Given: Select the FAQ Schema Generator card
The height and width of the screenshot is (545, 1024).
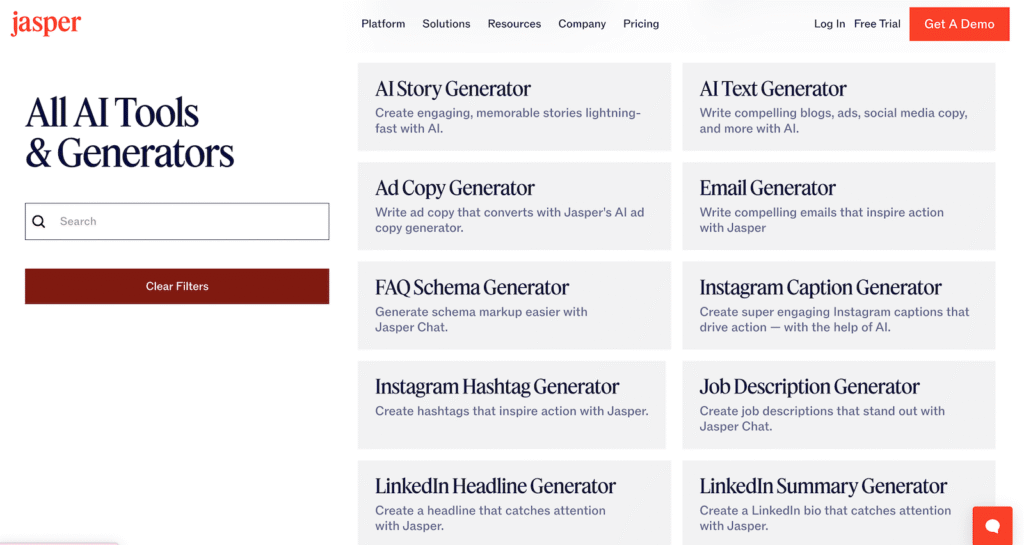Looking at the screenshot, I should (x=514, y=305).
